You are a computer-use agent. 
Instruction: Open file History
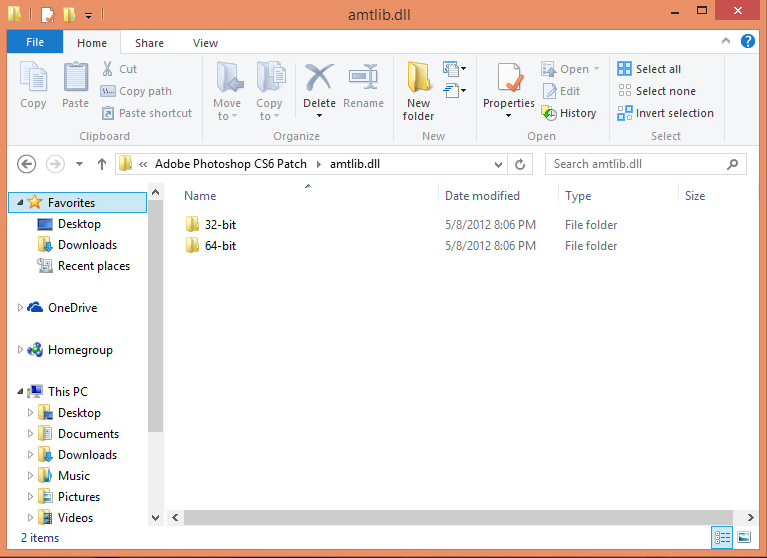tap(569, 113)
